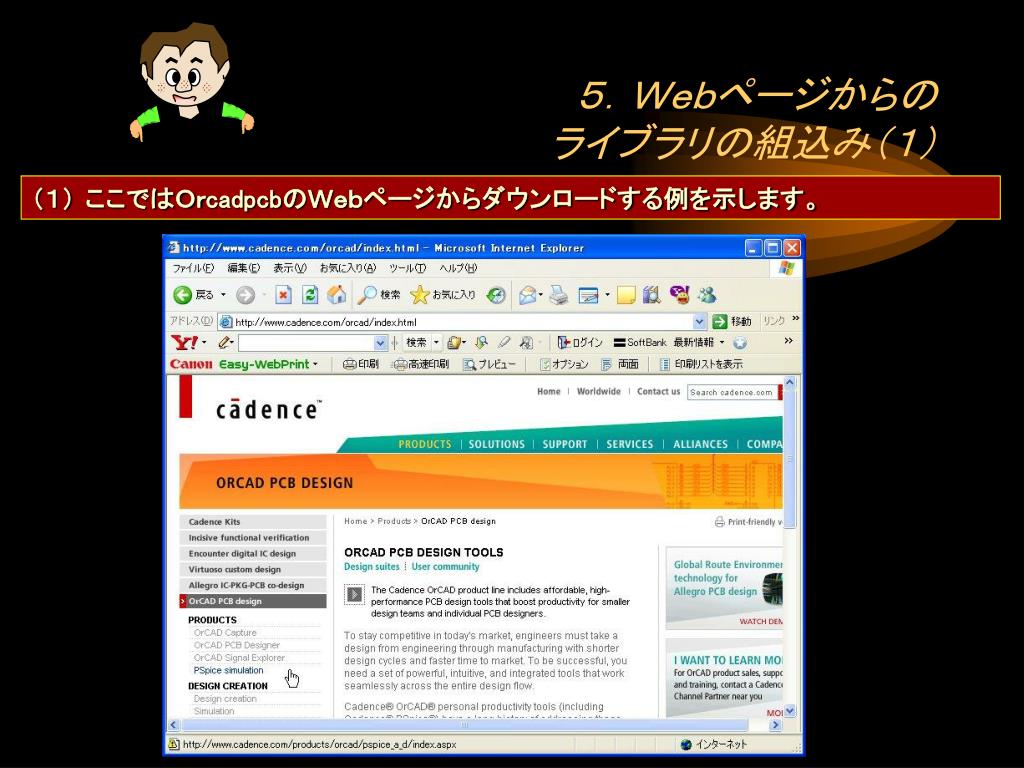The image size is (1024, 768).
Task: Click the Print printer icon in IE toolbar
Action: pos(558,296)
